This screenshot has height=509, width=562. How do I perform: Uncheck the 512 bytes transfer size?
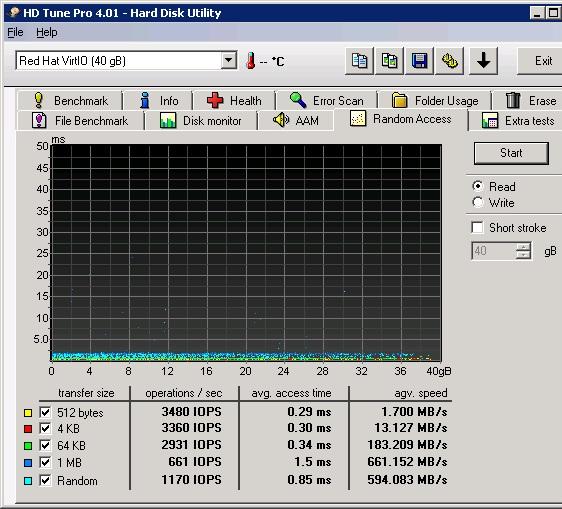45,412
